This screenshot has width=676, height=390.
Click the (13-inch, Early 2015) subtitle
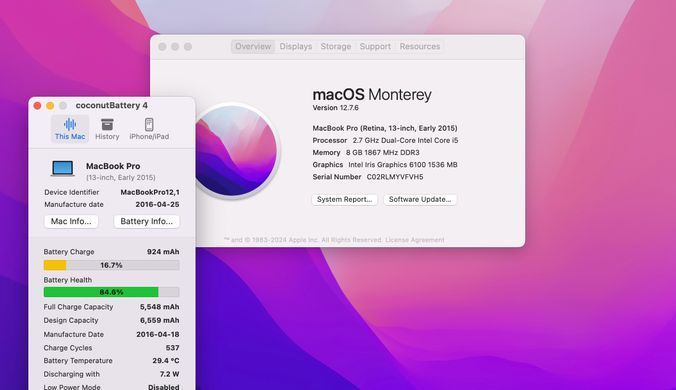coord(121,178)
